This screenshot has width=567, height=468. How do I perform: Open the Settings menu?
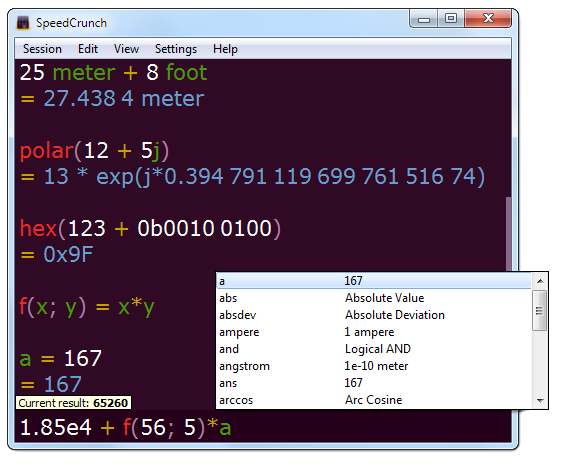tap(176, 49)
